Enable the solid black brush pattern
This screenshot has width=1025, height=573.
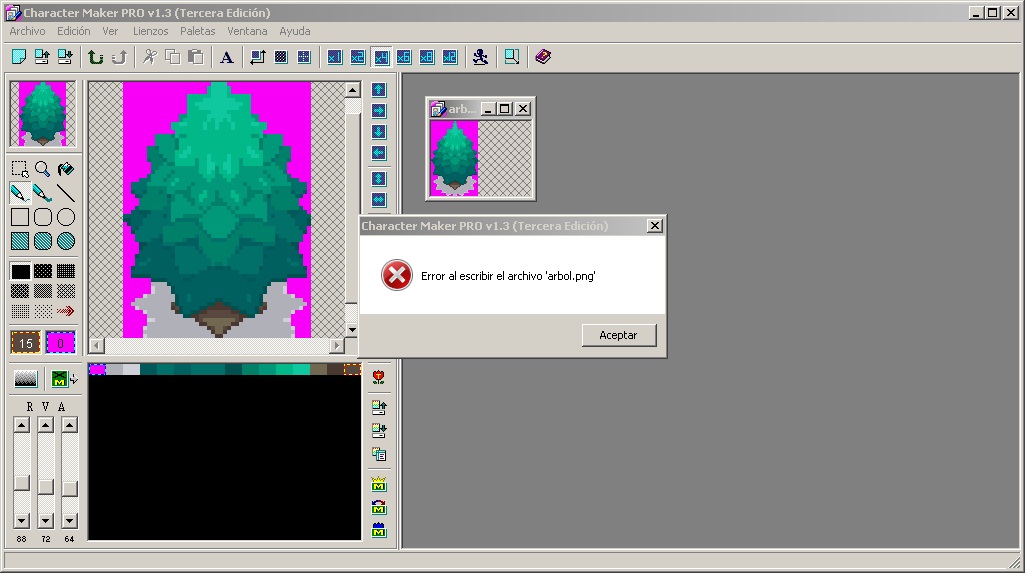(20, 271)
